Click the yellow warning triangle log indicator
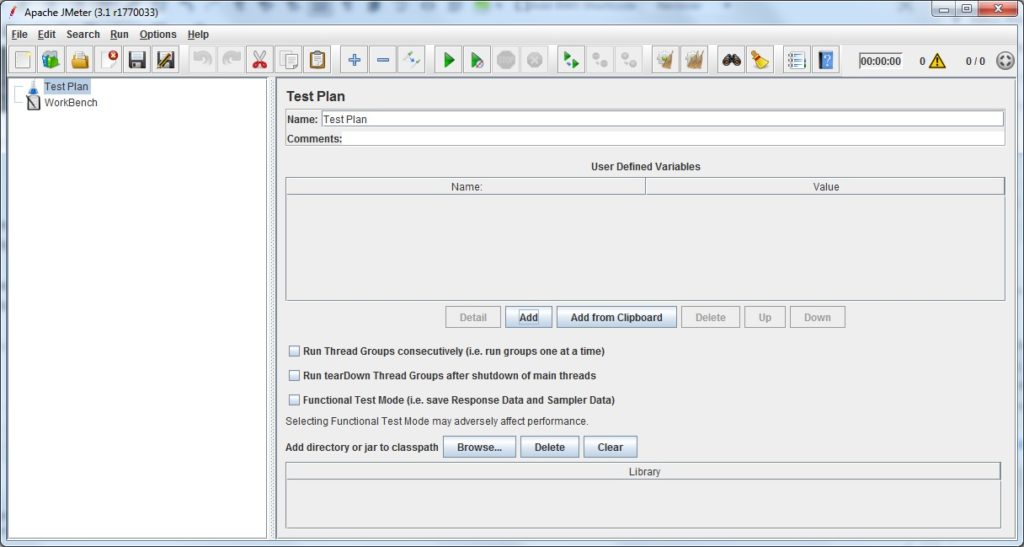This screenshot has width=1024, height=547. [x=937, y=61]
